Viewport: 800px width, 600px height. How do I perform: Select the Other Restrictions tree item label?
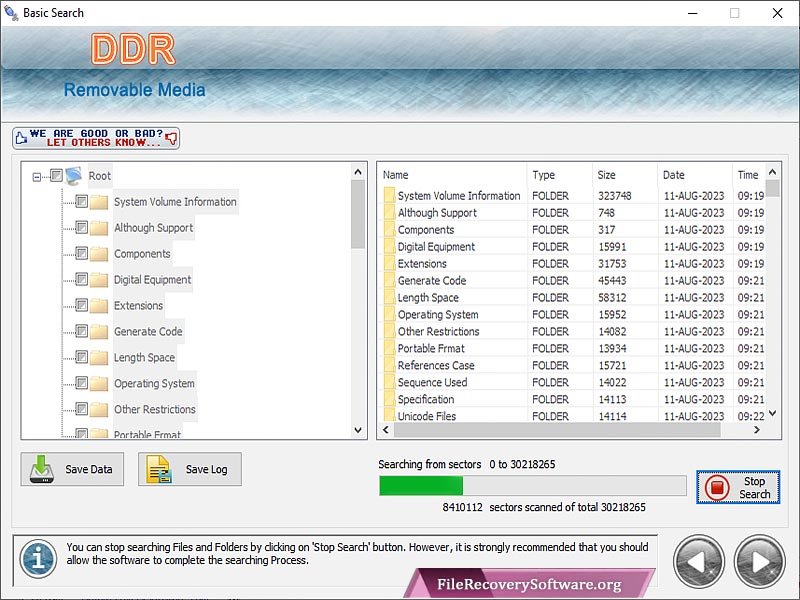pos(155,410)
